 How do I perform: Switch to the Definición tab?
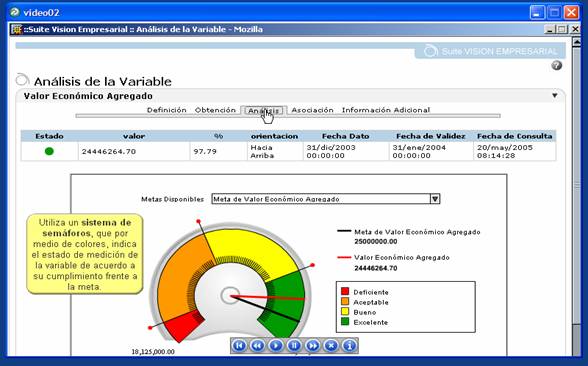(x=166, y=110)
